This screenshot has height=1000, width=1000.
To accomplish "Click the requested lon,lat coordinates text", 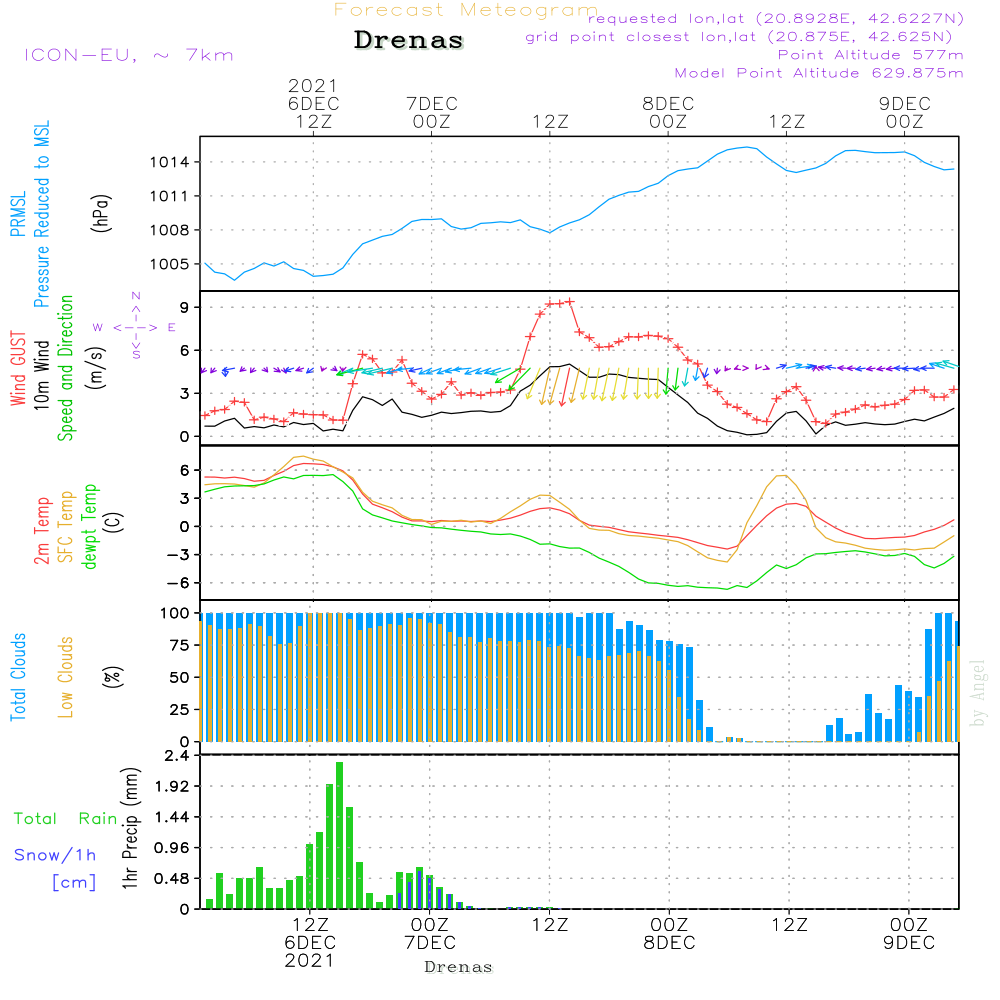I will click(774, 19).
